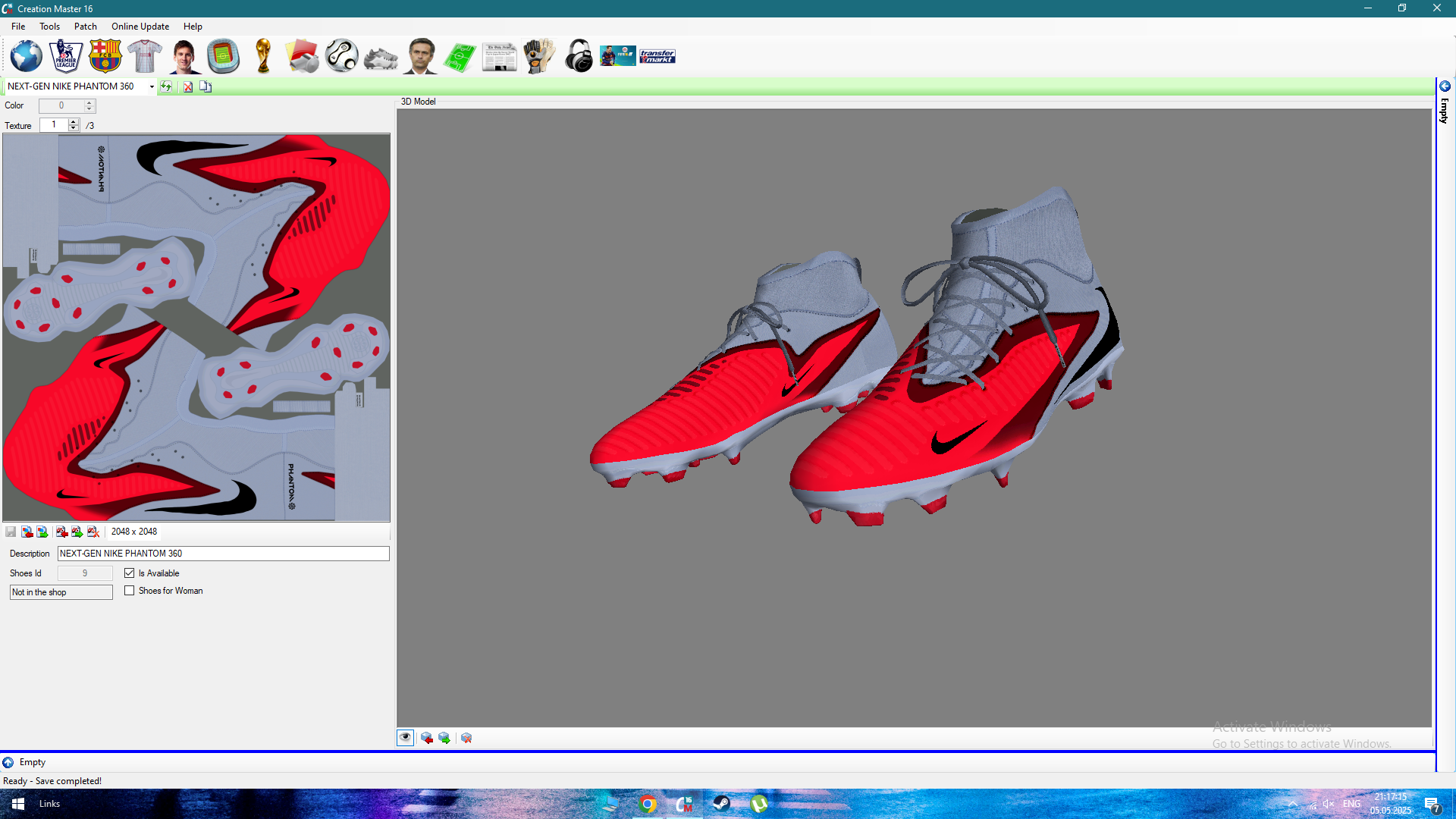Screen dimensions: 1456x819
Task: Export texture image with green arrow
Action: pos(42,532)
